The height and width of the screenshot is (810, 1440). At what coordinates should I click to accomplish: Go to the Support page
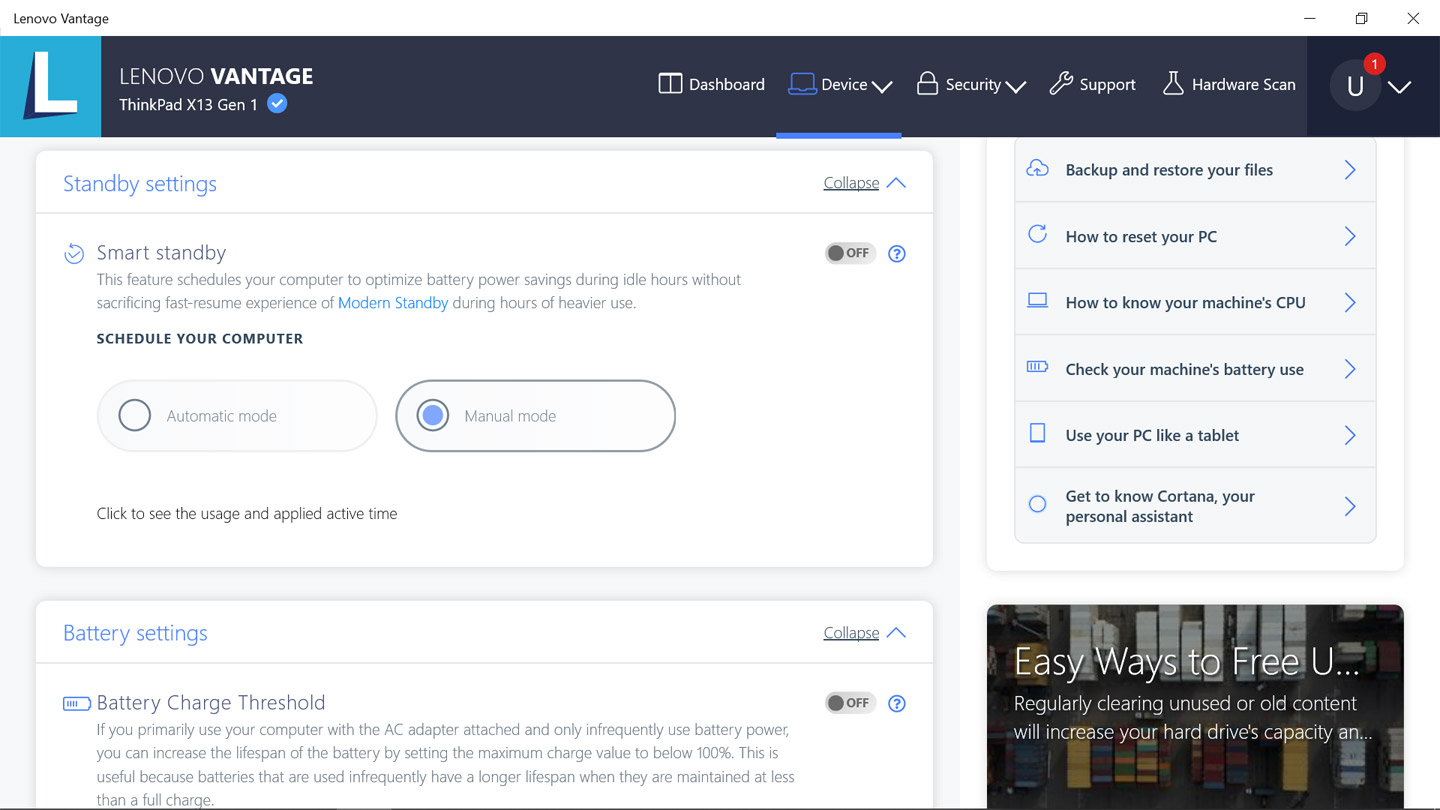click(x=1092, y=84)
